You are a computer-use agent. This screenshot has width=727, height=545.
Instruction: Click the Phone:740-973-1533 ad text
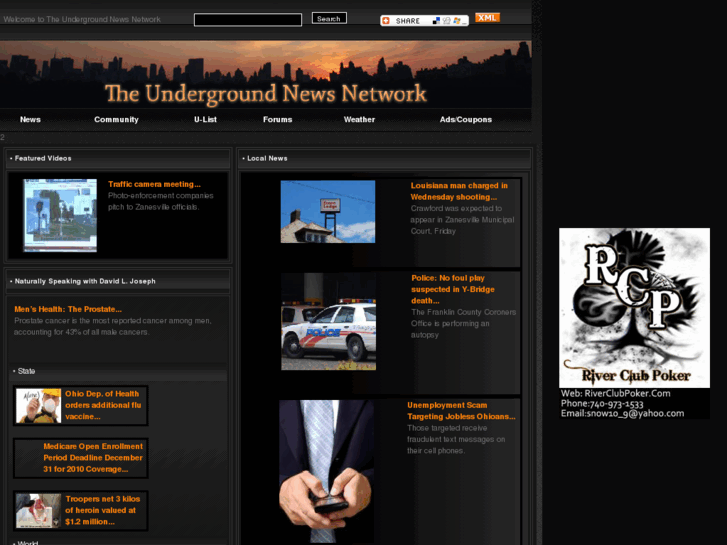[x=602, y=404]
